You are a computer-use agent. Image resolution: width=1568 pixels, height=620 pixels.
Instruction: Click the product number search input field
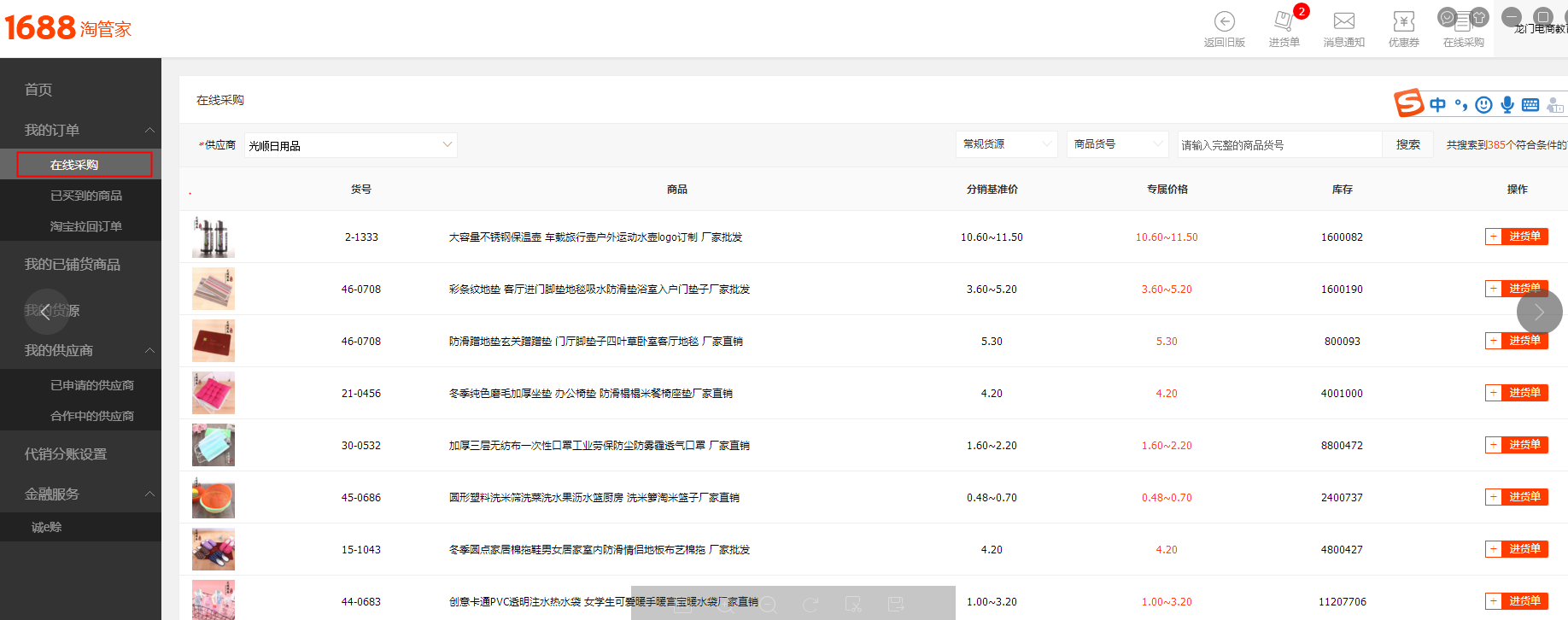click(1278, 145)
